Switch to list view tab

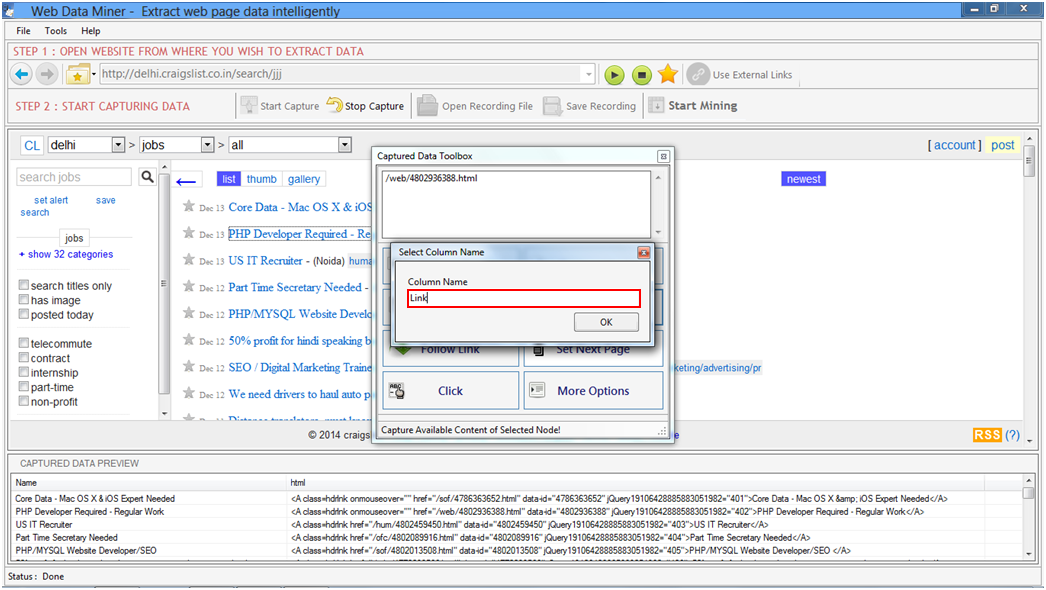229,179
